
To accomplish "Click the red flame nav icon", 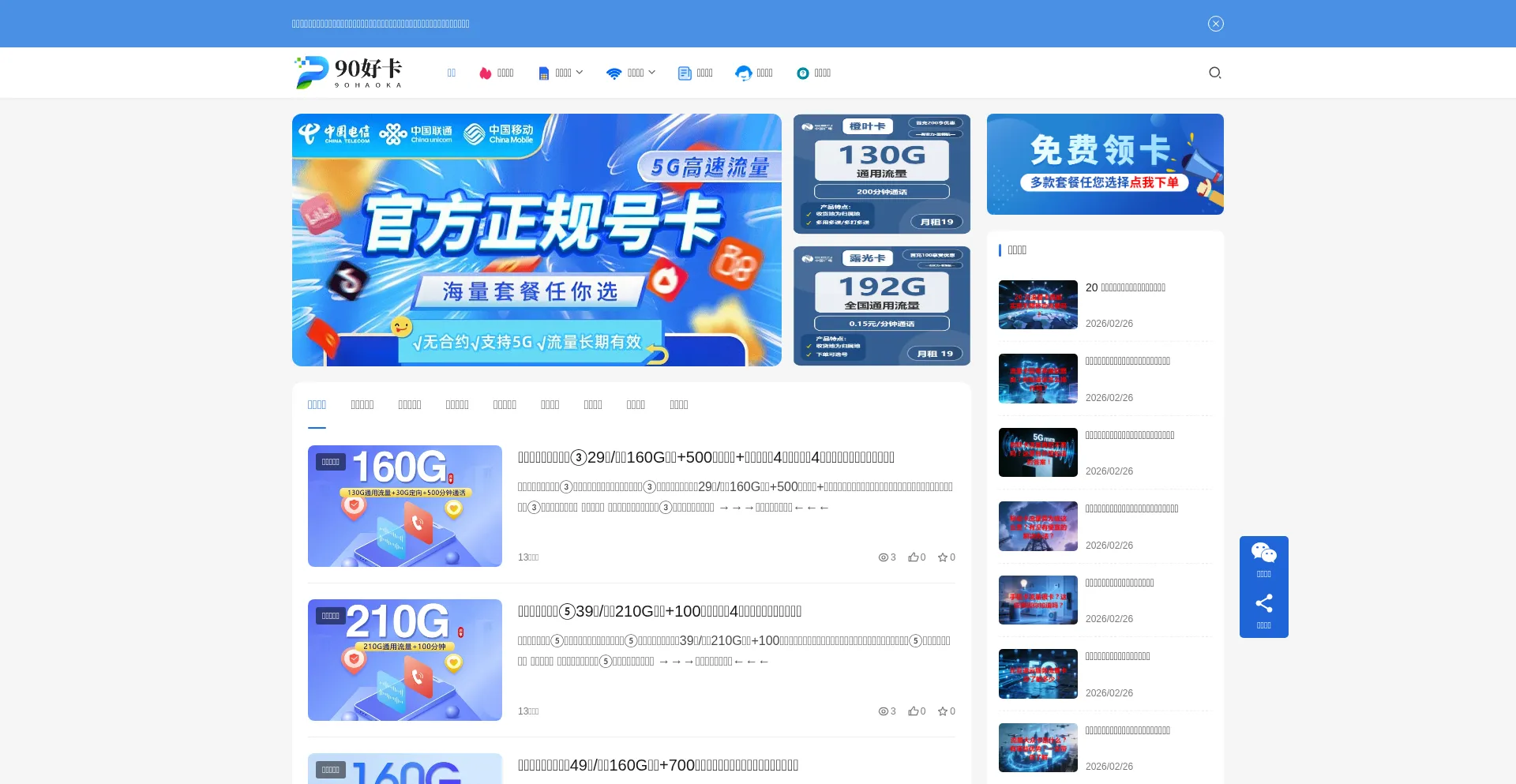I will (486, 73).
